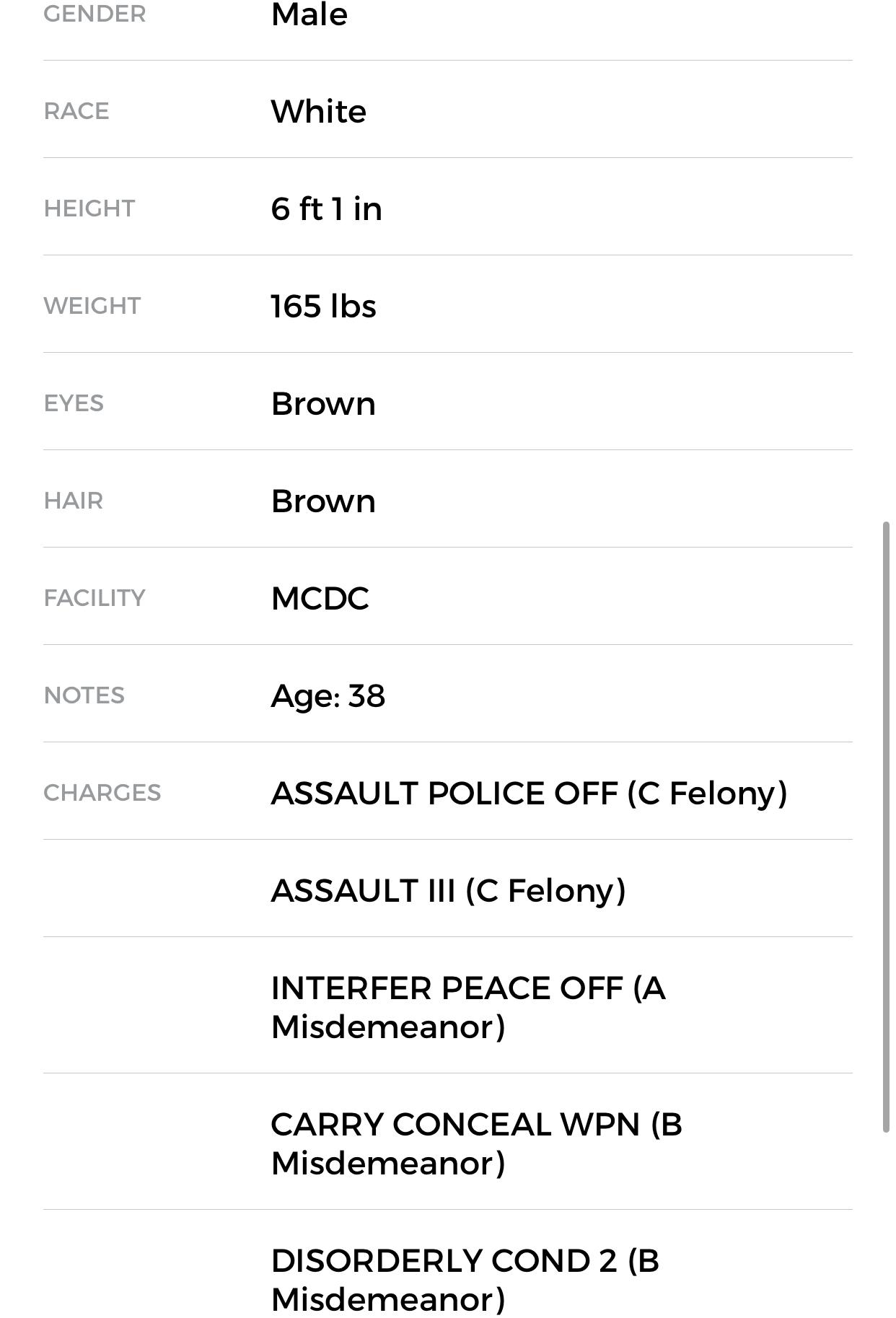Screen dimensions: 896x1318
Task: Click the WEIGHT field label
Action: 92,306
